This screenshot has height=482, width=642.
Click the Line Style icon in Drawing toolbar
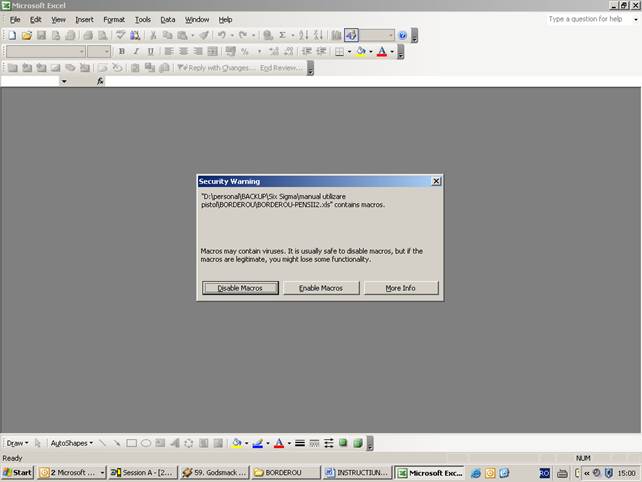tap(300, 443)
